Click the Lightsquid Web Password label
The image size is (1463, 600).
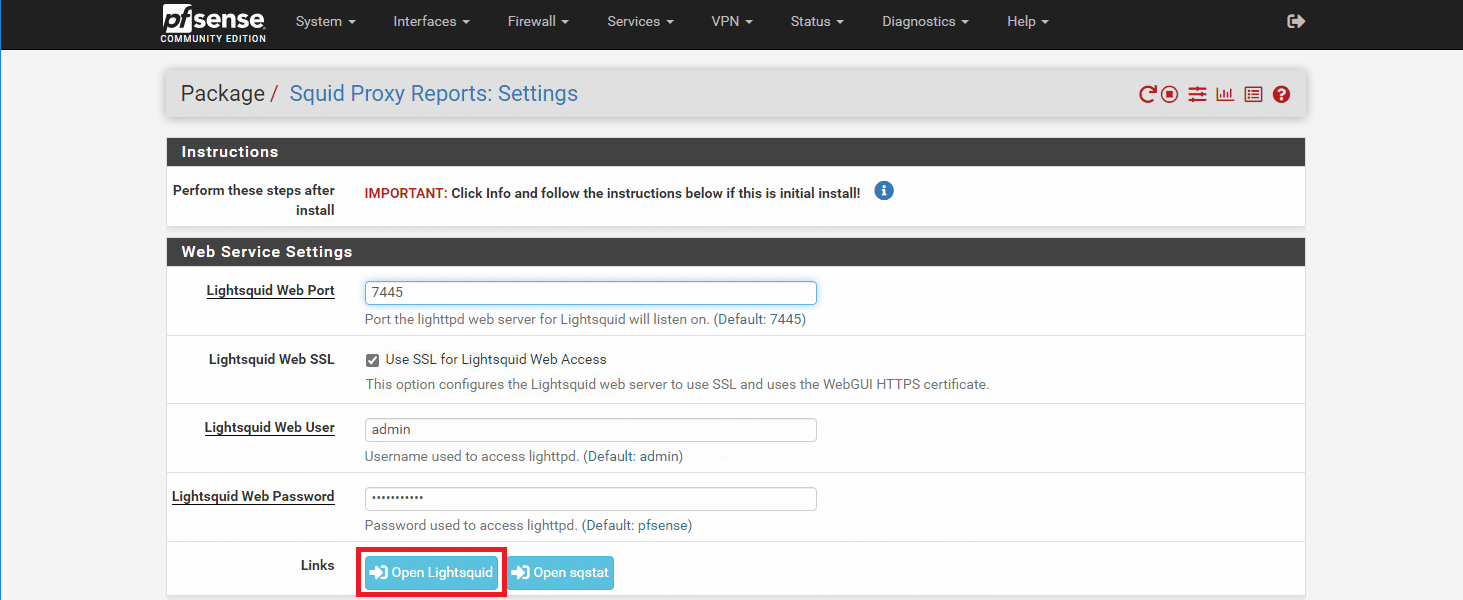point(253,496)
